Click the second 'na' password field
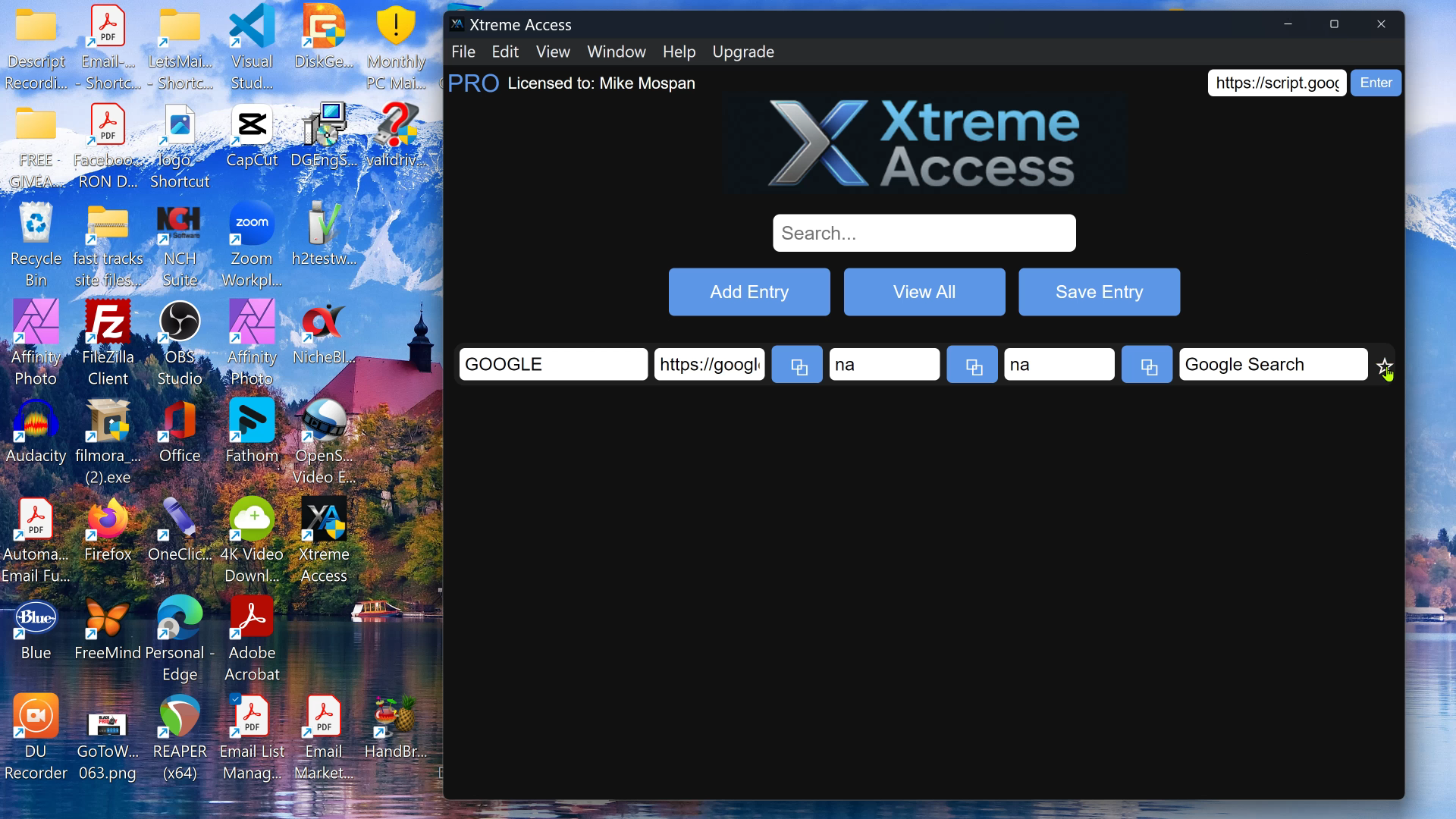This screenshot has height=819, width=1456. click(1059, 365)
